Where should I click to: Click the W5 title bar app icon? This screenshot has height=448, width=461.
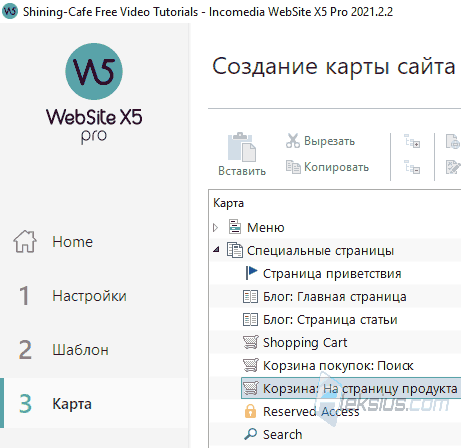pos(10,11)
